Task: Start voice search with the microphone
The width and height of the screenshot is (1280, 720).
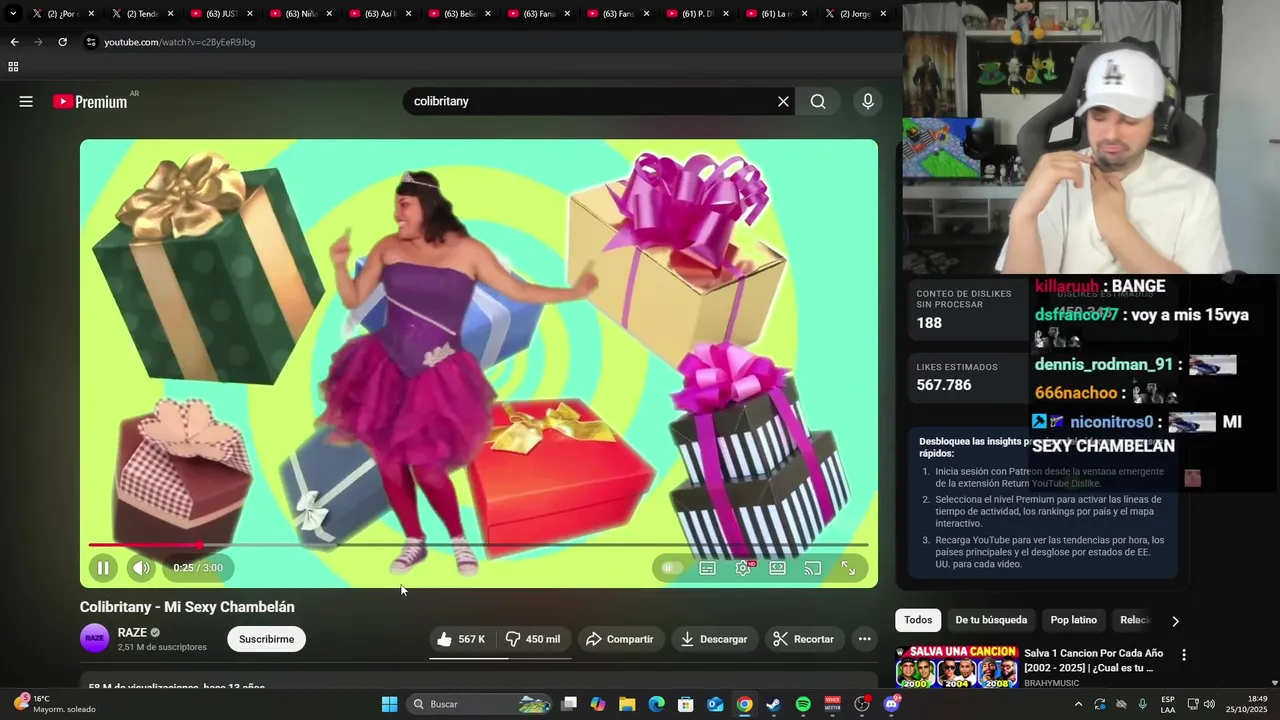Action: (867, 101)
